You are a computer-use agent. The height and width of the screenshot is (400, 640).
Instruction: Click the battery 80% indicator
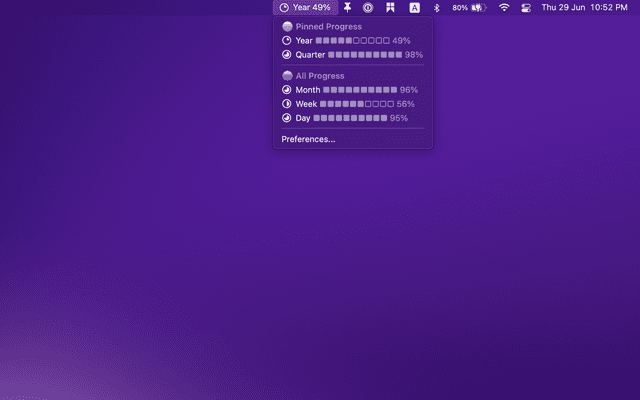click(468, 7)
